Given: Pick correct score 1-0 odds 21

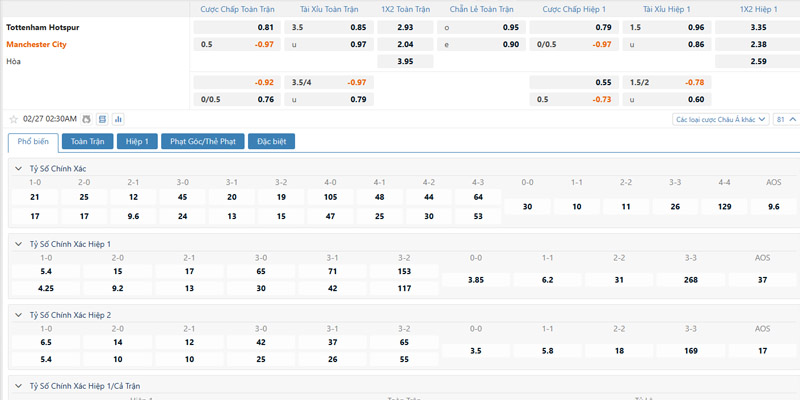Looking at the screenshot, I should pos(35,197).
